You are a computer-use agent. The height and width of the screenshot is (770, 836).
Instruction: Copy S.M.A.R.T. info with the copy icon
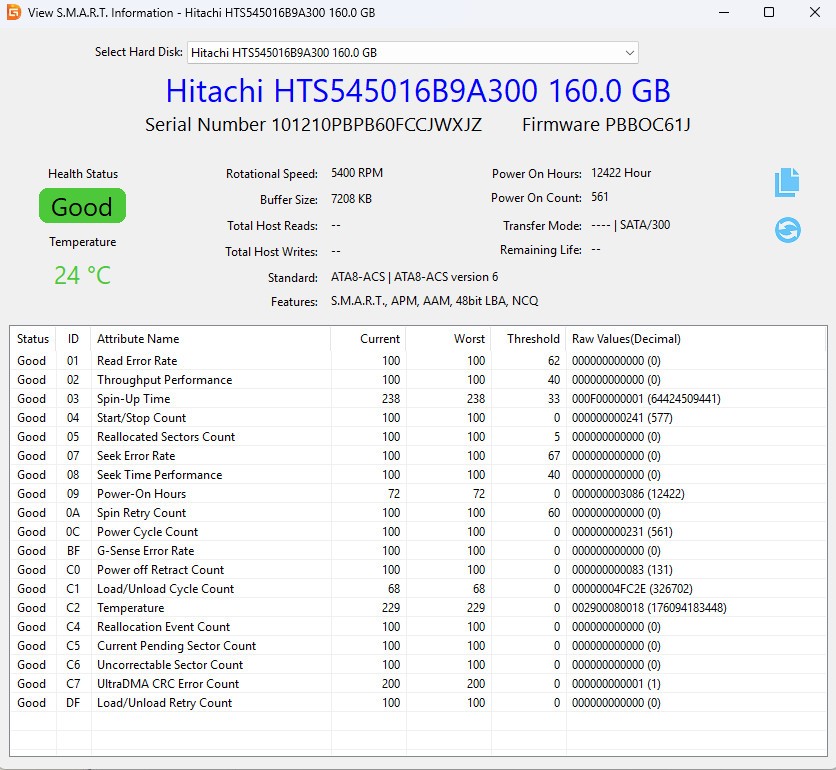pos(787,182)
